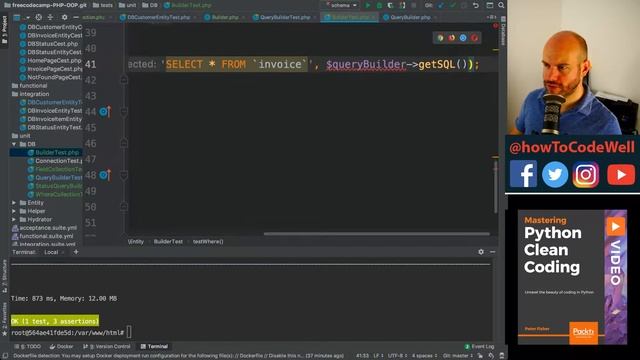Start the debug run with bug icon
The width and height of the screenshot is (640, 360).
click(x=379, y=5)
